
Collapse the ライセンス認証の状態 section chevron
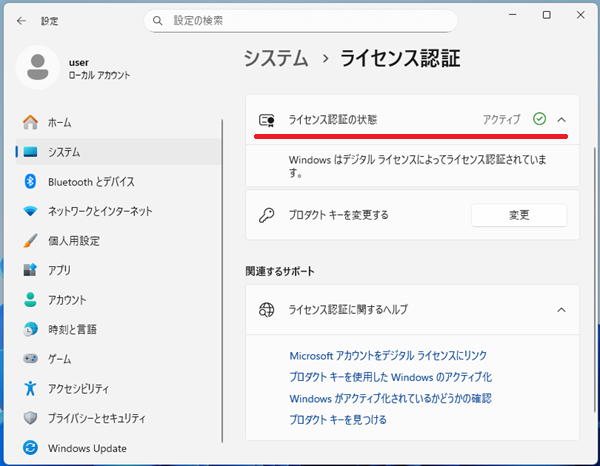coord(561,119)
